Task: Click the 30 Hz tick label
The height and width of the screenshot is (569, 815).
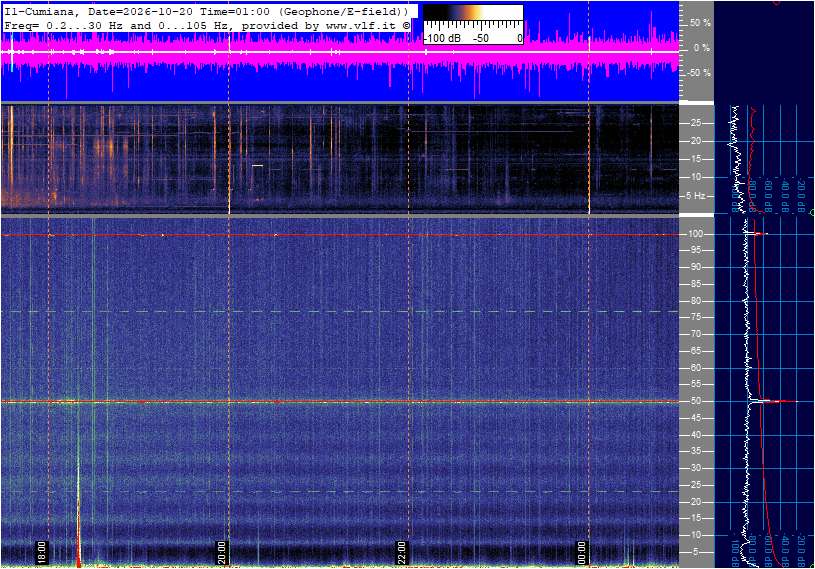Action: 695,468
